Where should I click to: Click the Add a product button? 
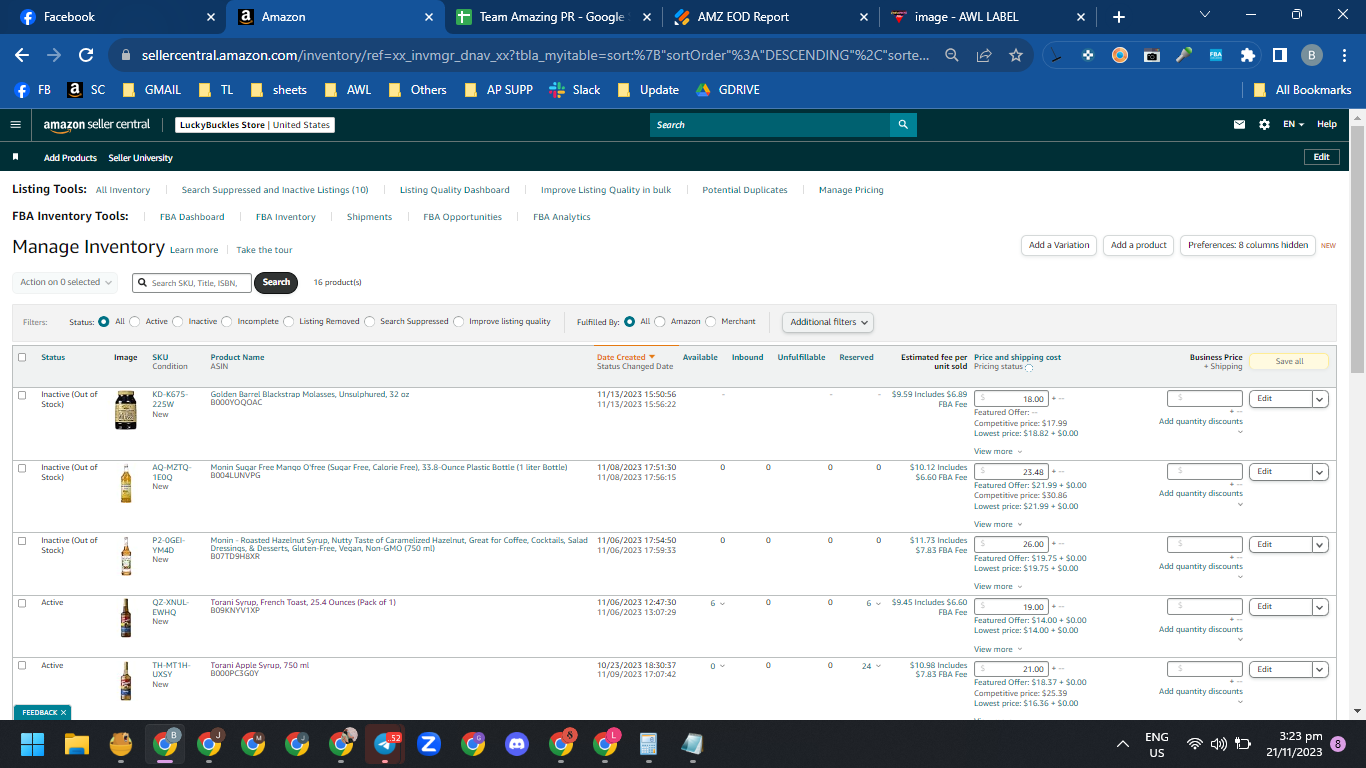(1139, 245)
